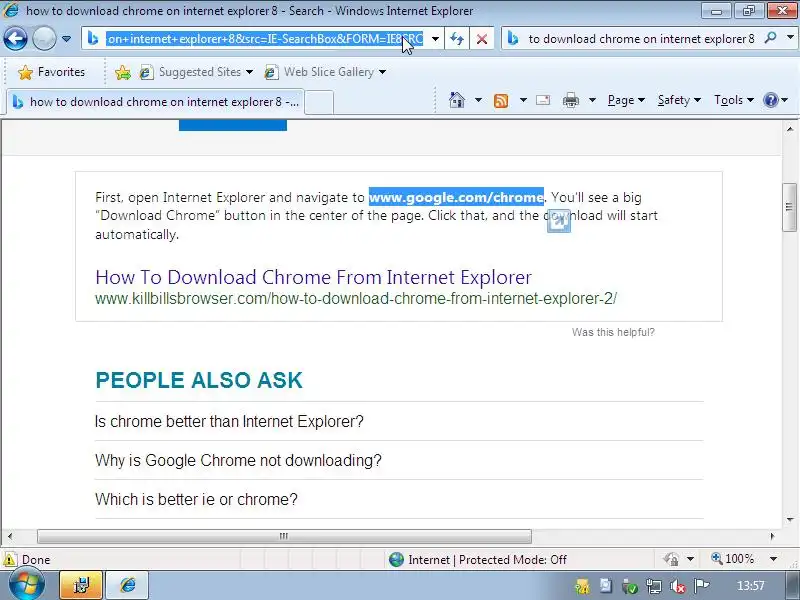
Task: Expand 'Which is better ie or chrome?' question
Action: point(196,499)
